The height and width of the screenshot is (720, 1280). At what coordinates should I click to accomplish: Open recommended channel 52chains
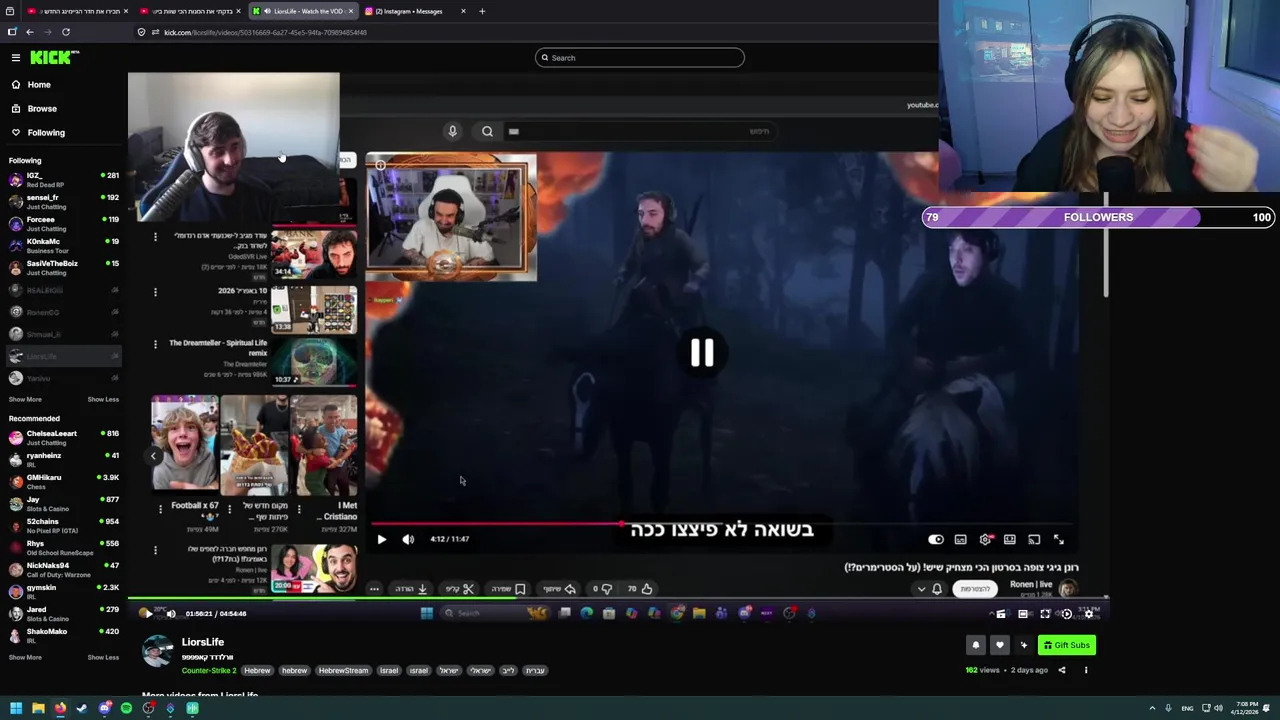point(63,526)
